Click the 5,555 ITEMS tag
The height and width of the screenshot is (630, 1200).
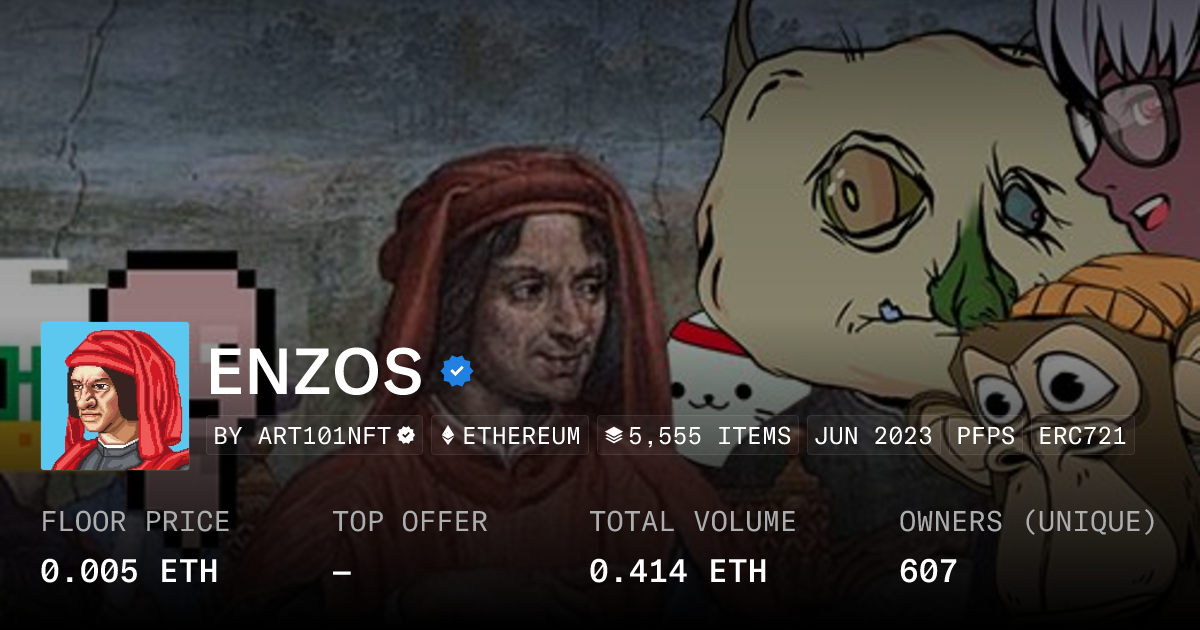click(x=698, y=436)
